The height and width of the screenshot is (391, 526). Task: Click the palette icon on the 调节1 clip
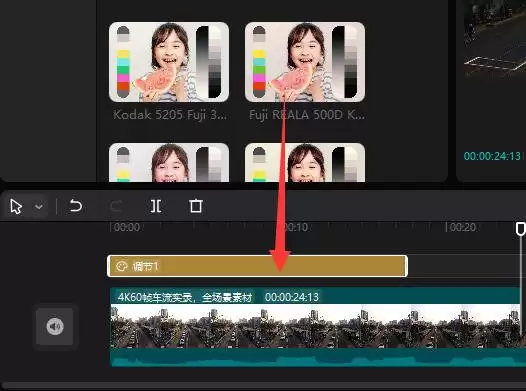point(121,266)
